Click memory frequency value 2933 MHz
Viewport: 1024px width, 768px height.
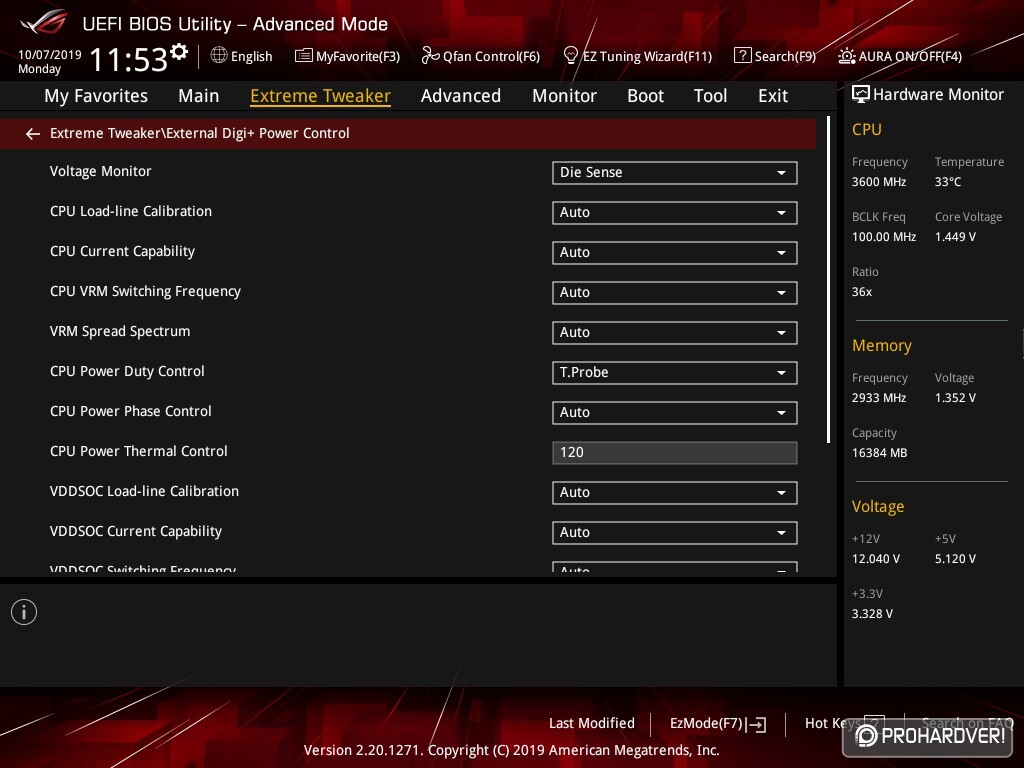[x=878, y=398]
